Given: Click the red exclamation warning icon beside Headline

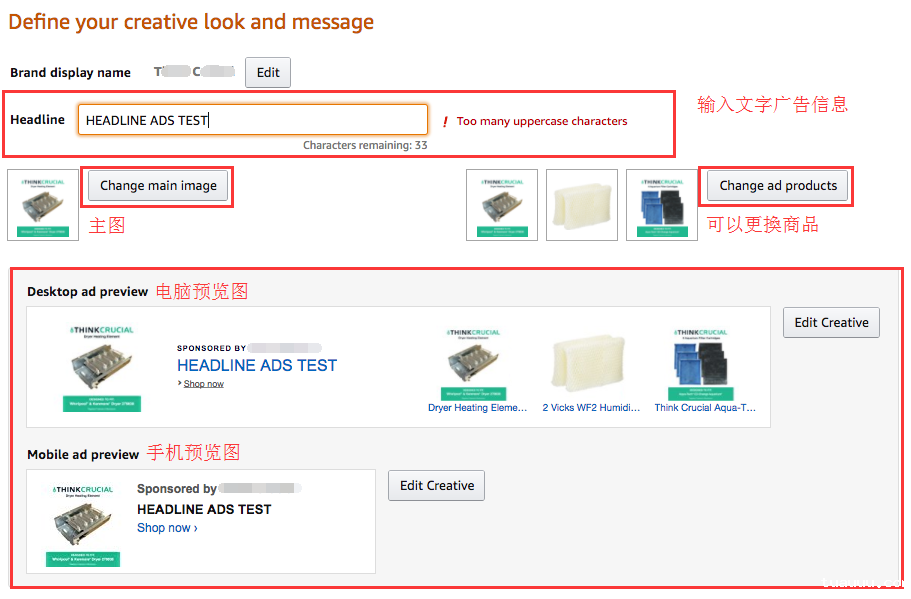Looking at the screenshot, I should (445, 122).
